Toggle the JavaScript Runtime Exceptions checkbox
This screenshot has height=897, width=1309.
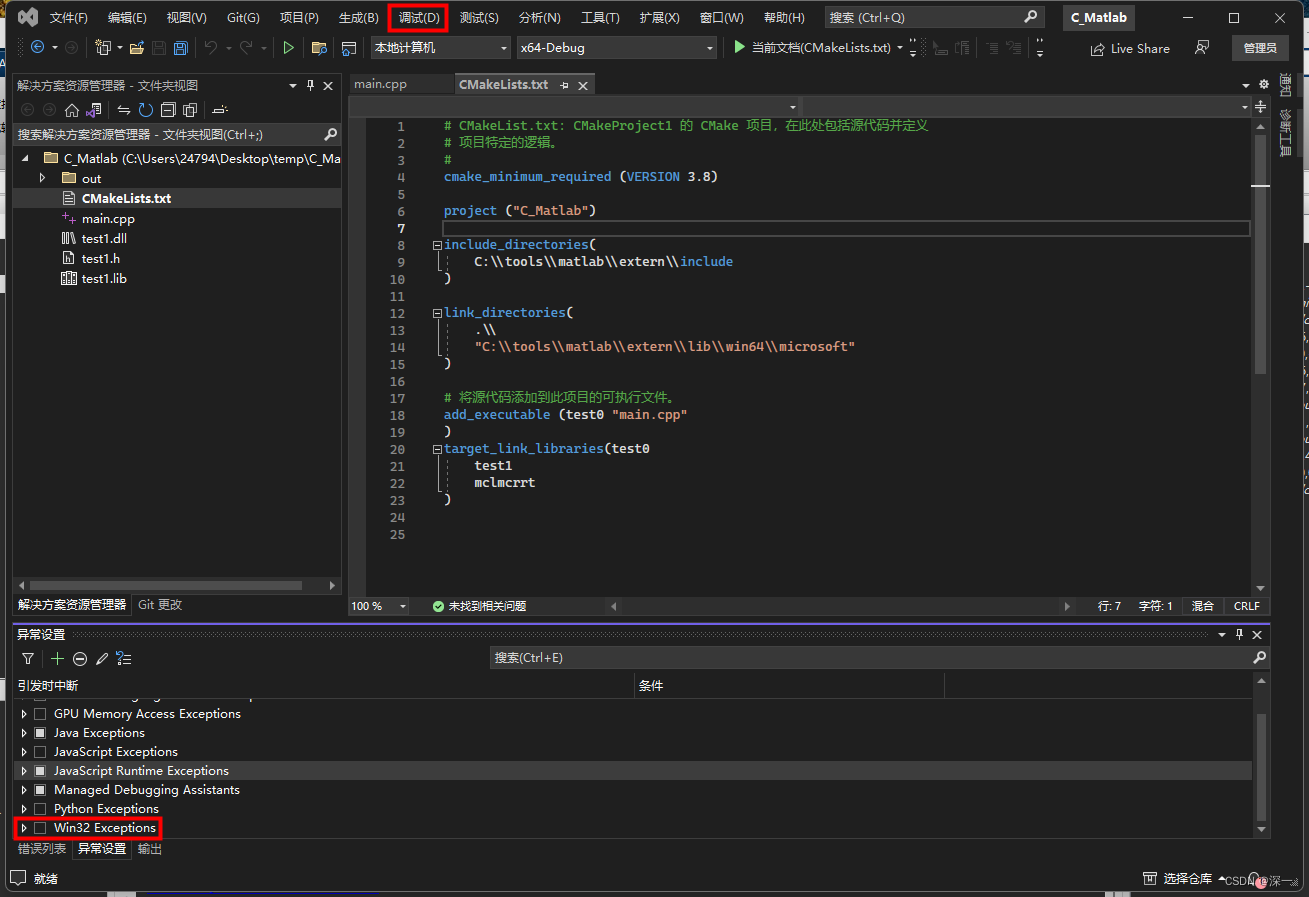(40, 771)
